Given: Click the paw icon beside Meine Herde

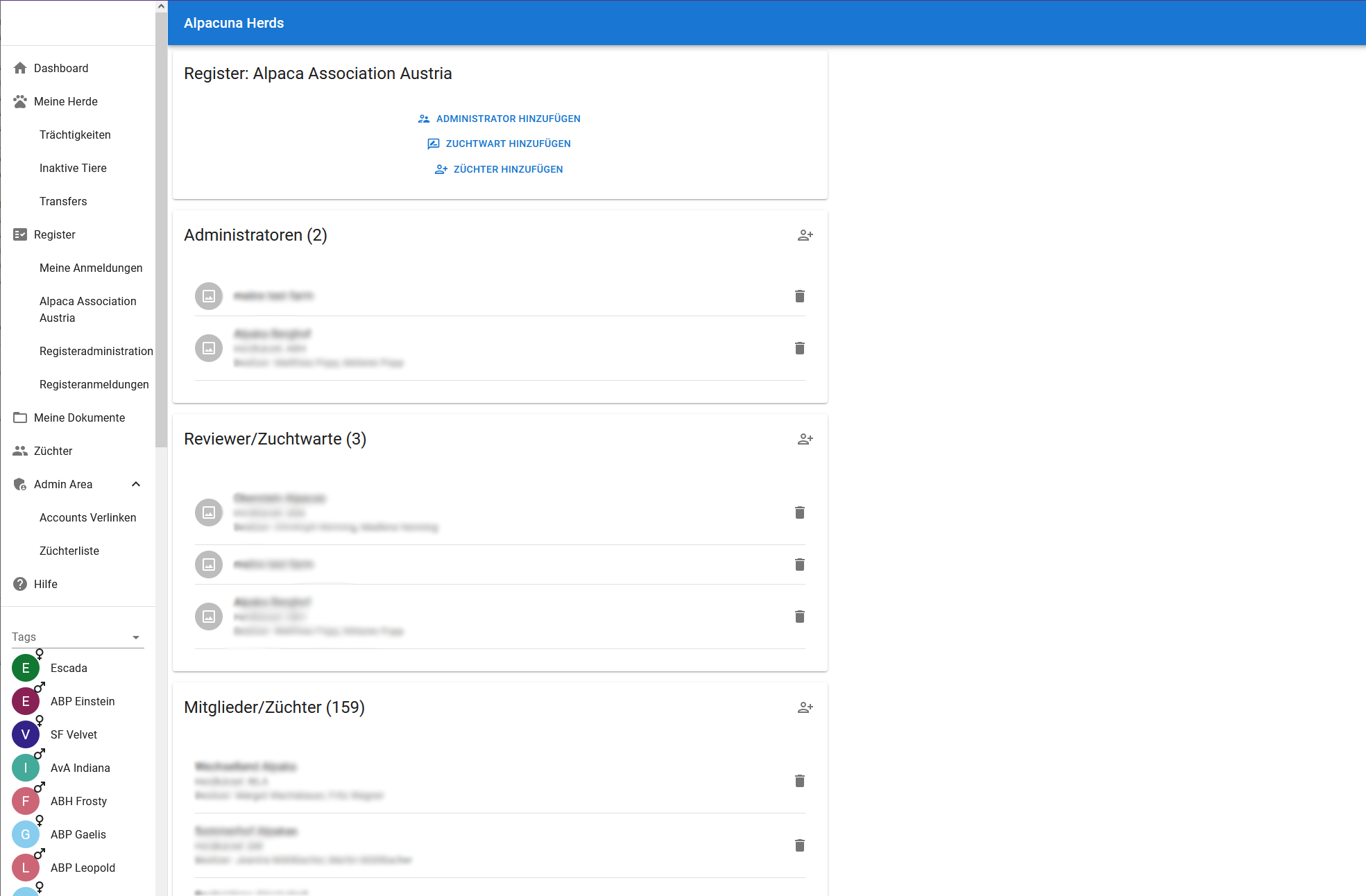Looking at the screenshot, I should point(20,101).
